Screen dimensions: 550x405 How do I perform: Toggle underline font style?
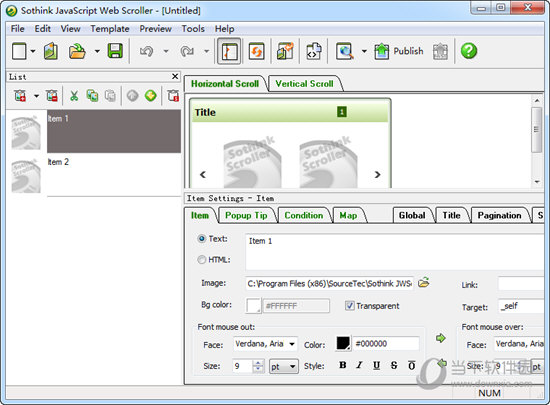pyautogui.click(x=376, y=365)
